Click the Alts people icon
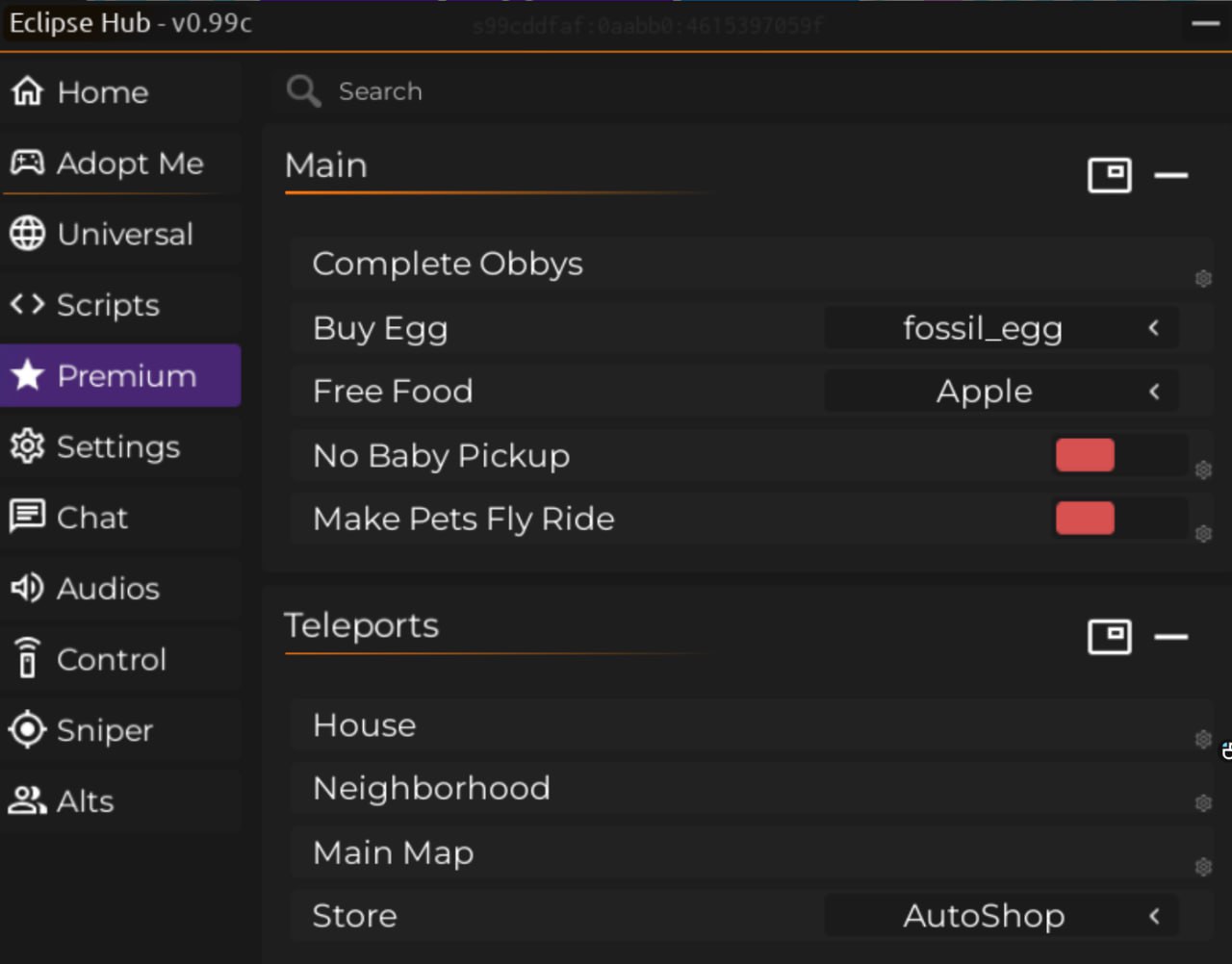The image size is (1232, 964). click(x=27, y=800)
